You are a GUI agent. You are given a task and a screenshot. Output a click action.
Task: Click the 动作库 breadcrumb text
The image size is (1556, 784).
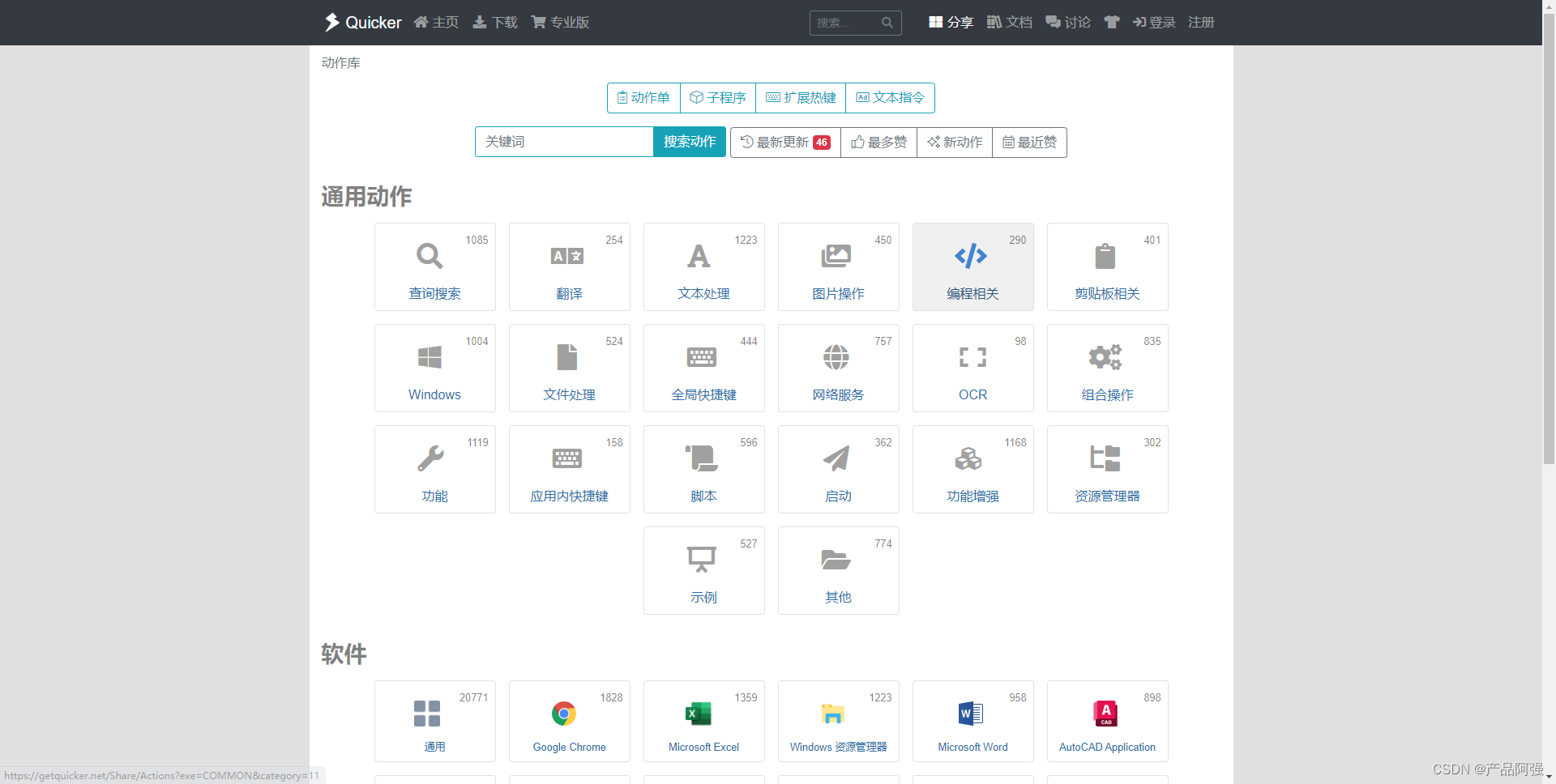(x=340, y=62)
